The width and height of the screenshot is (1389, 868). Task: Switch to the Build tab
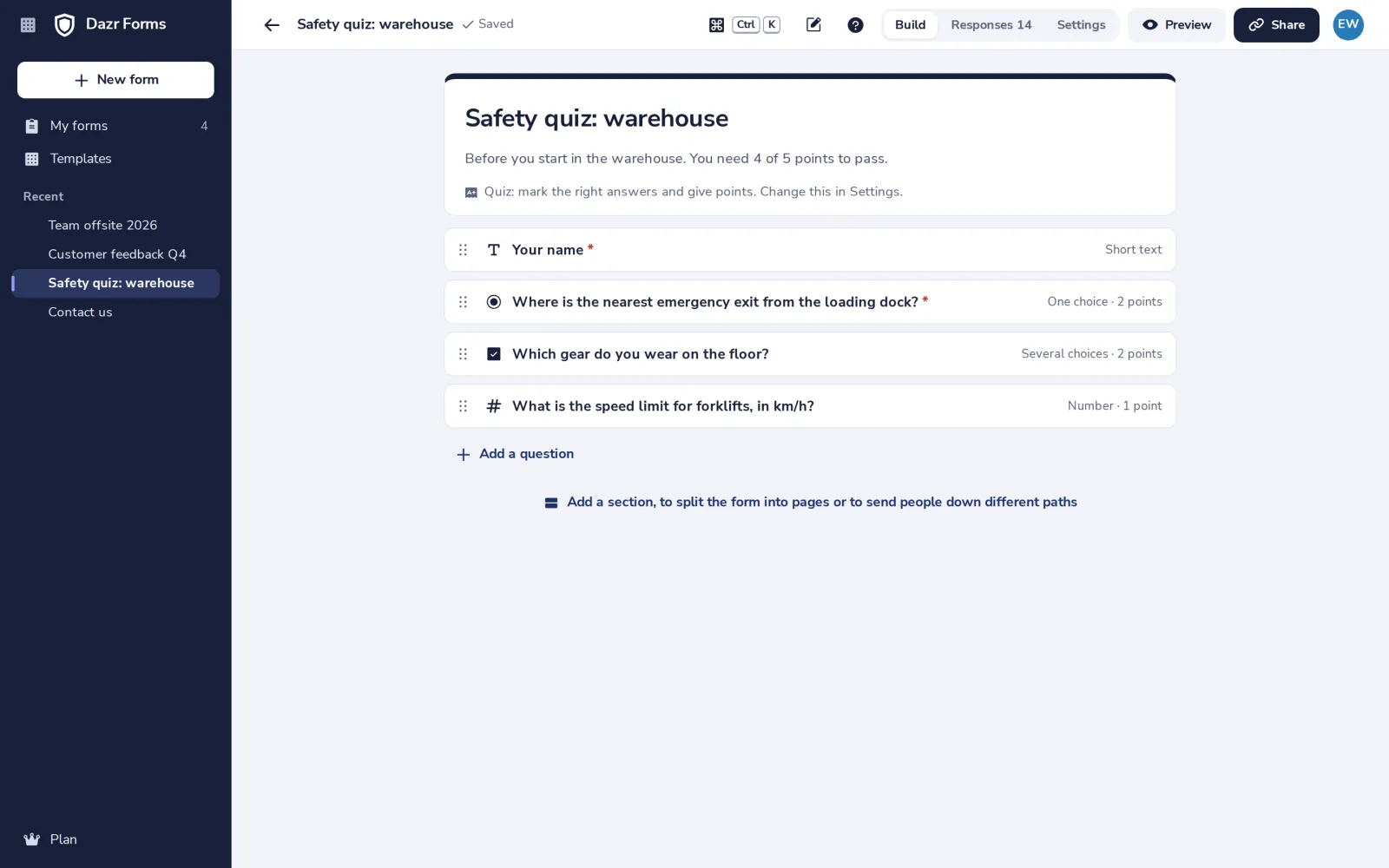911,25
